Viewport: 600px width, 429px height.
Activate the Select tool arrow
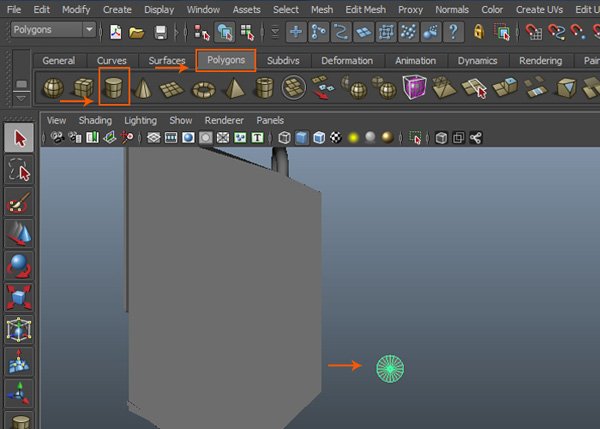click(19, 138)
